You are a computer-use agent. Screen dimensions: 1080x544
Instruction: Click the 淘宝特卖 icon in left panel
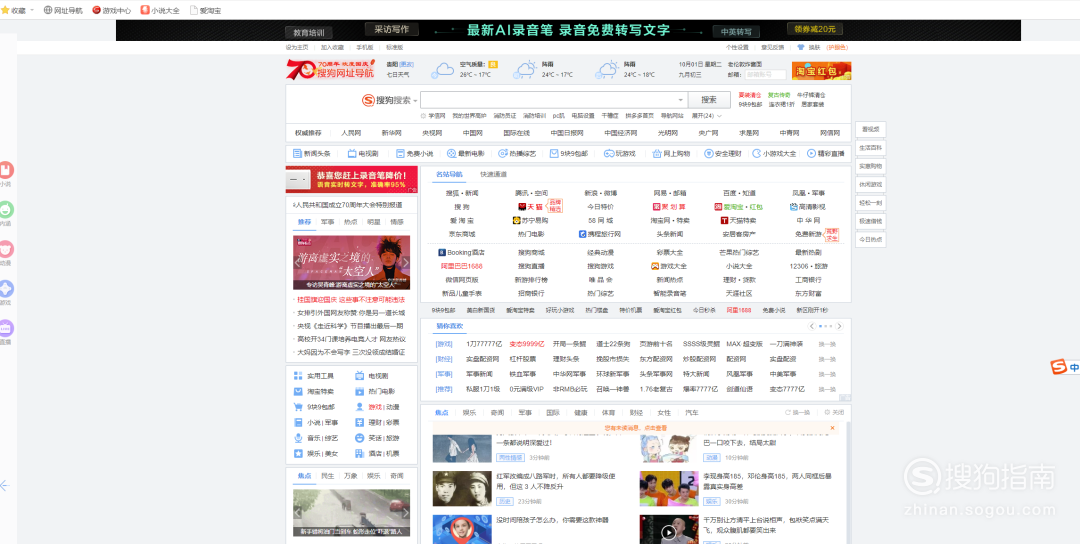298,391
